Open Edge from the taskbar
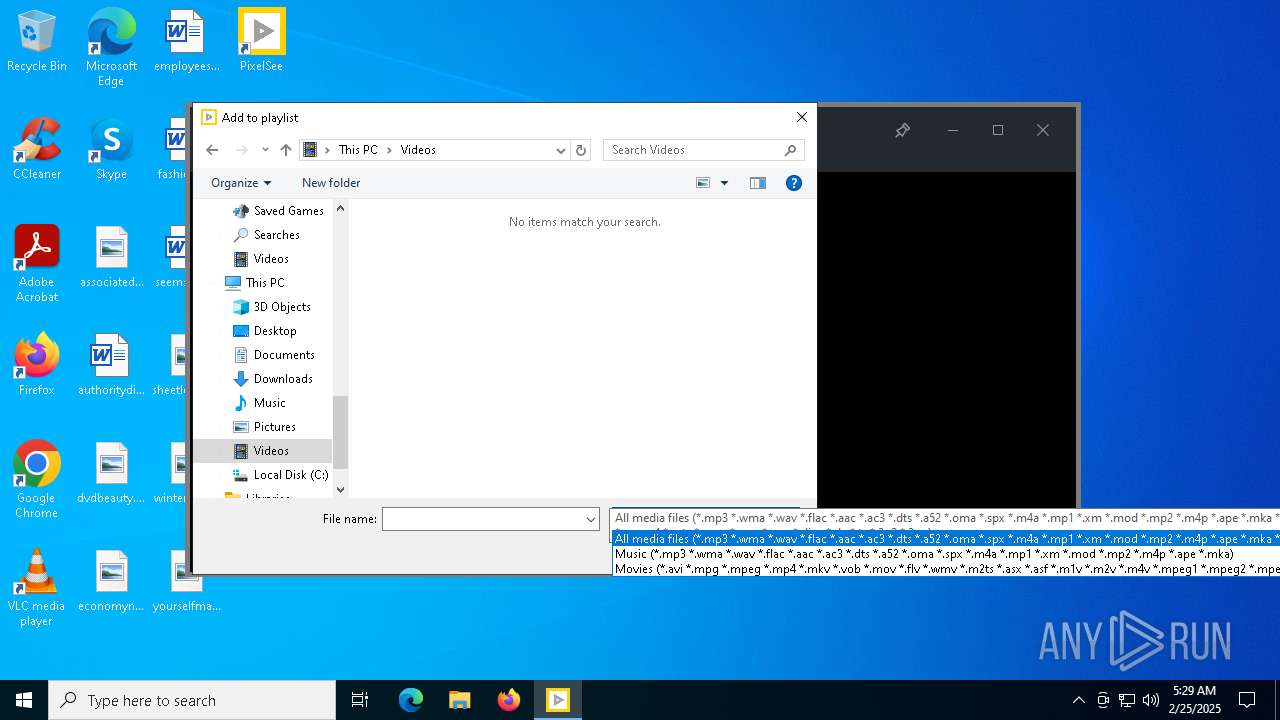This screenshot has width=1280, height=720. (x=411, y=700)
